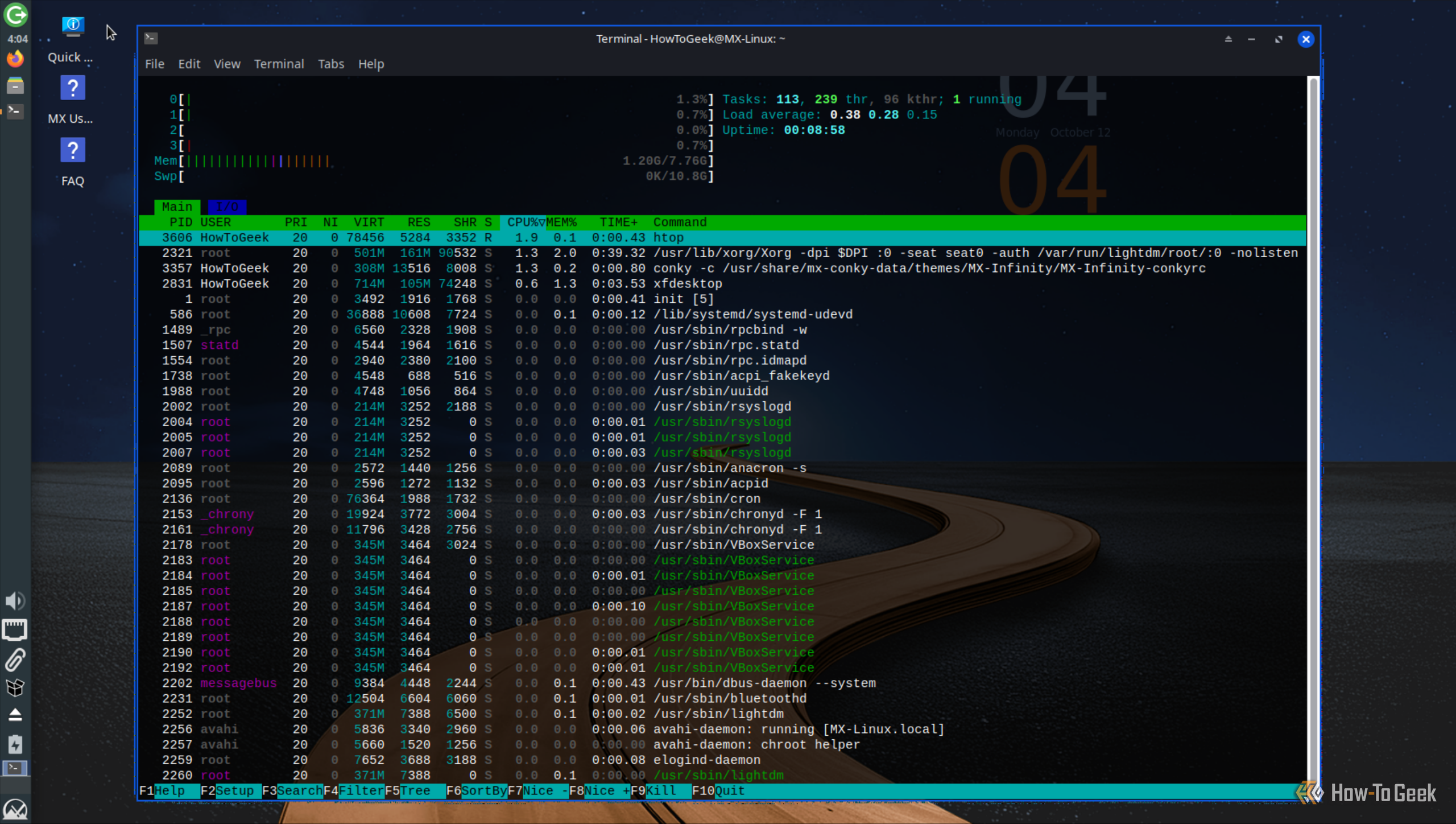Image resolution: width=1456 pixels, height=824 pixels.
Task: Click the green logout icon in the panel
Action: coord(15,15)
